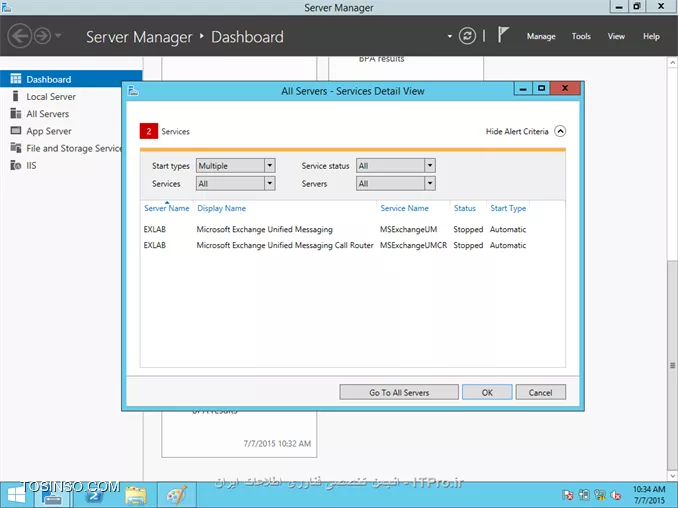Click the scrollbar up arrow
This screenshot has height=508, width=678.
672,63
